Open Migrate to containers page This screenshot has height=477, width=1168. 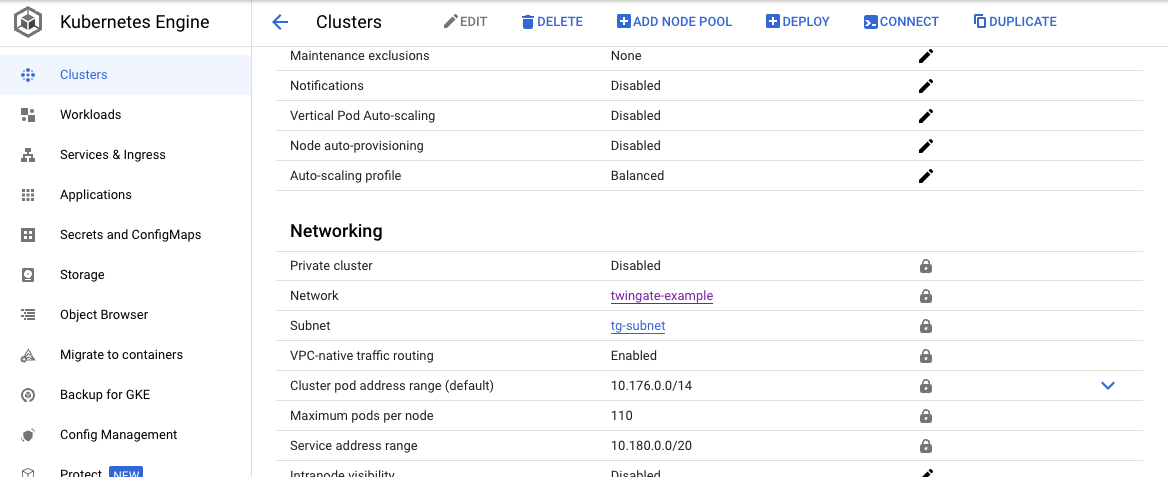(125, 355)
